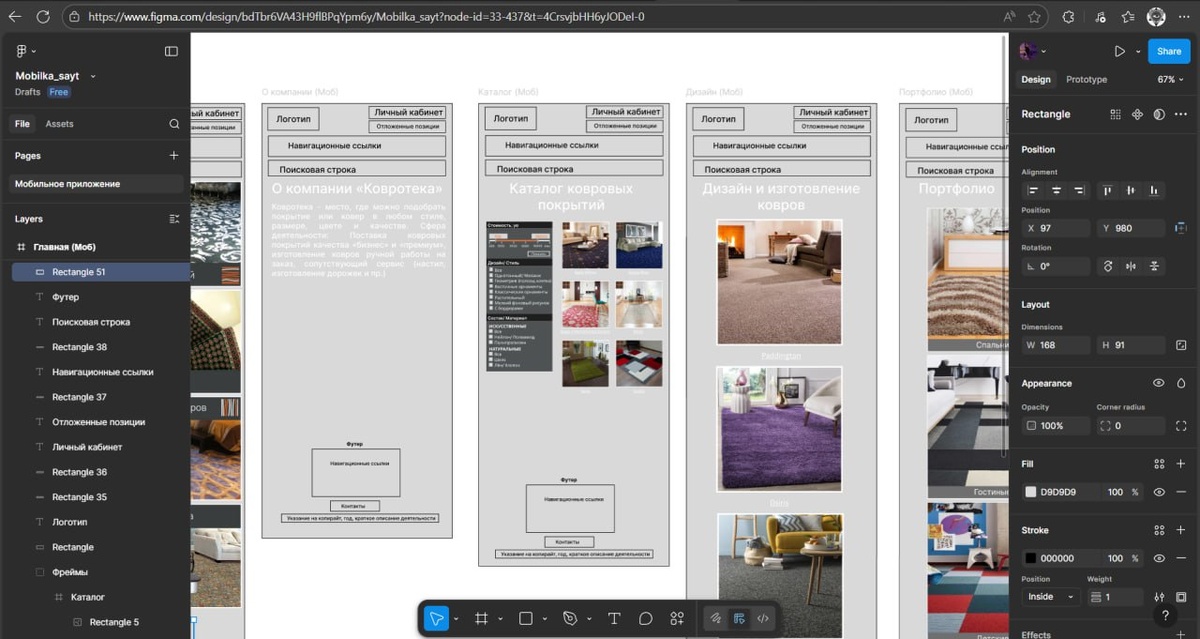Click the Share button
The image size is (1200, 639).
click(x=1169, y=51)
